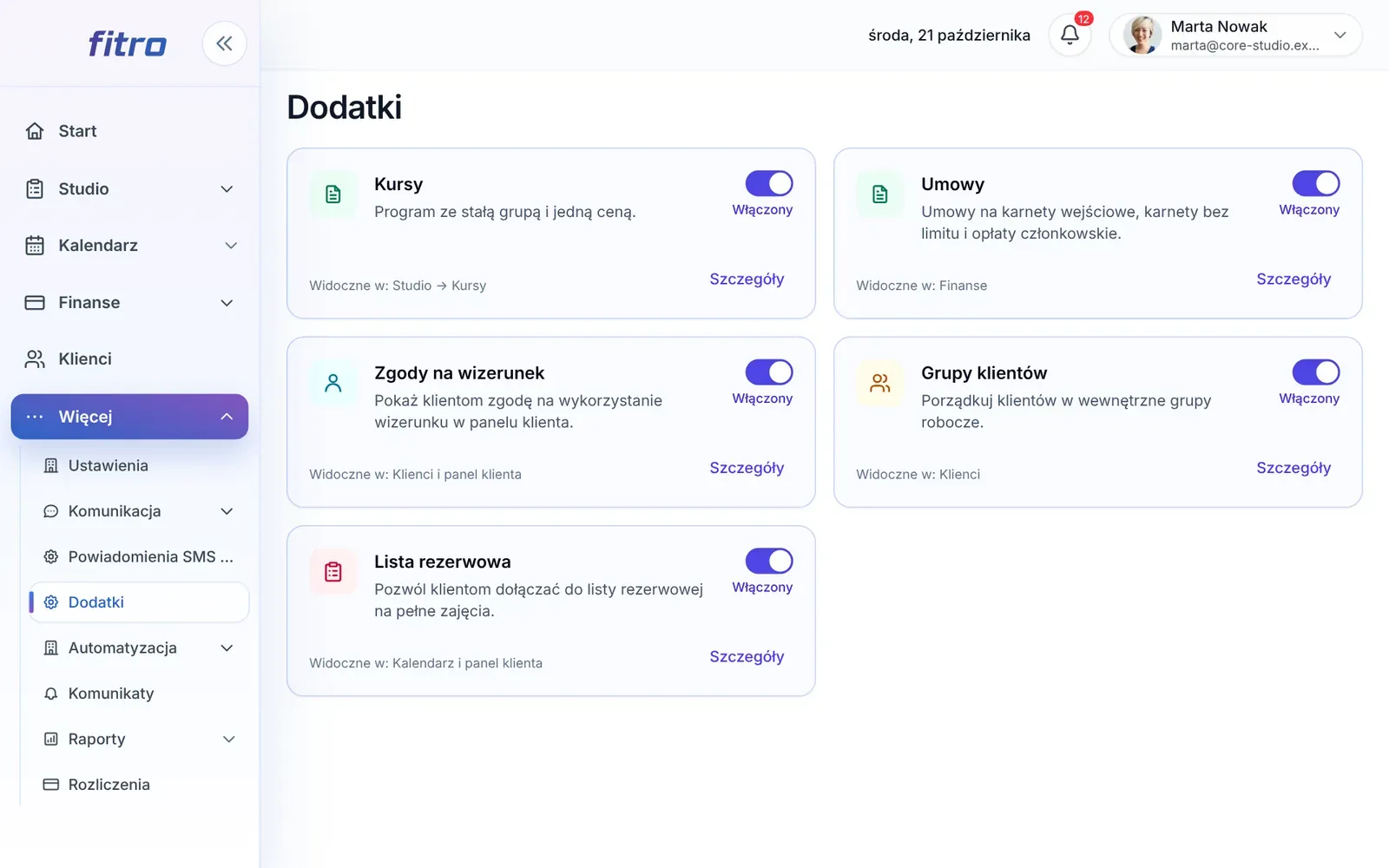
Task: Toggle the Grupy klientów add-on off
Action: point(1316,372)
